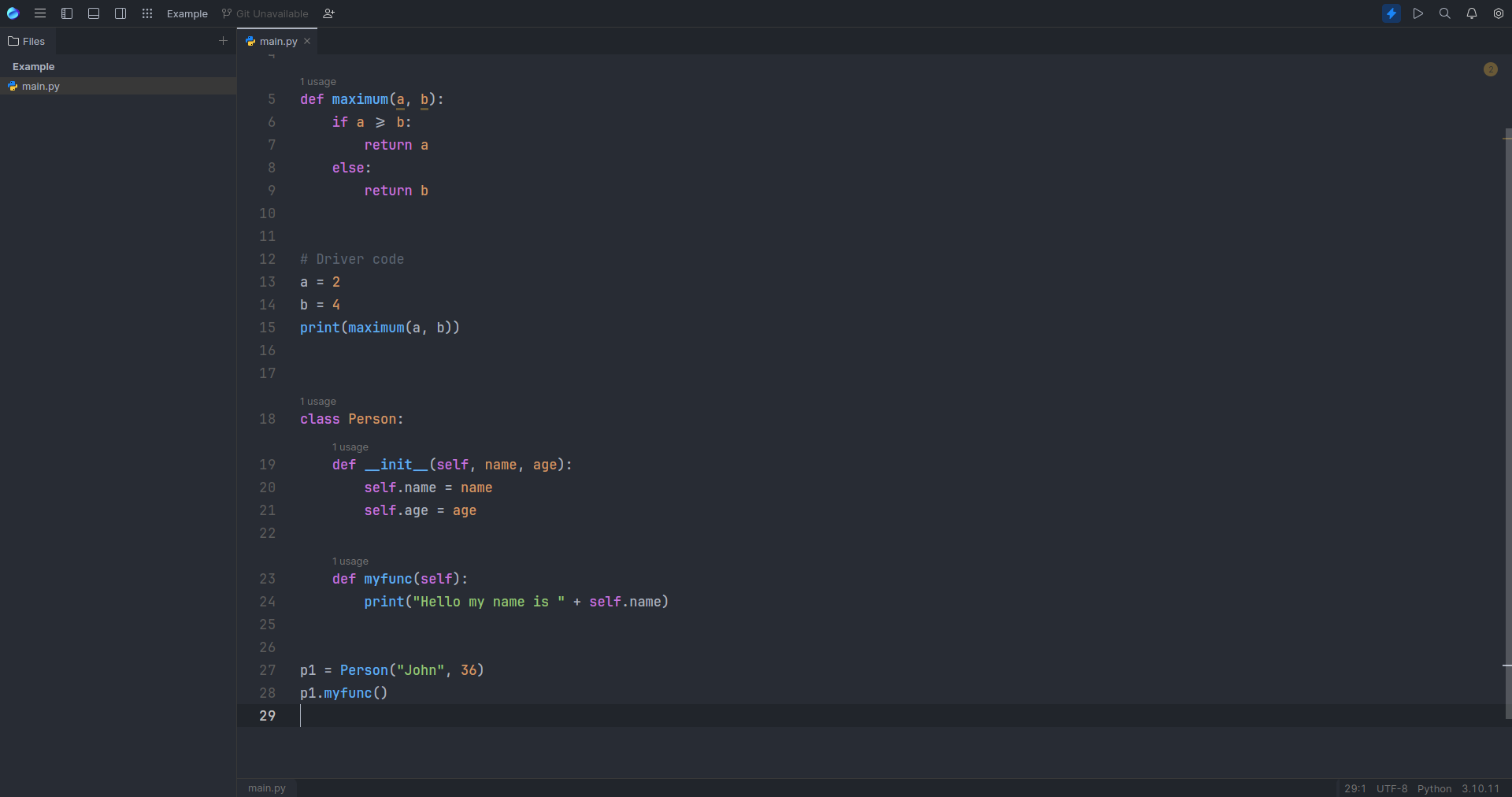Viewport: 1512px width, 797px height.
Task: Click the 29:1 cursor position indicator
Action: 1355,788
